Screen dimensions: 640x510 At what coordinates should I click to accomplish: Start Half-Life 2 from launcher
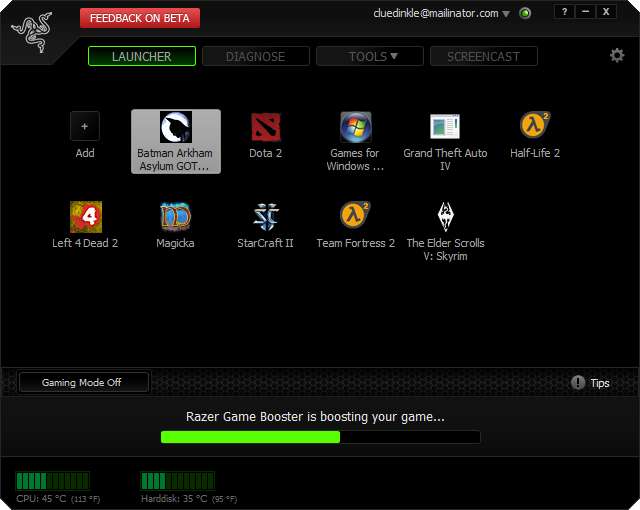tap(535, 126)
